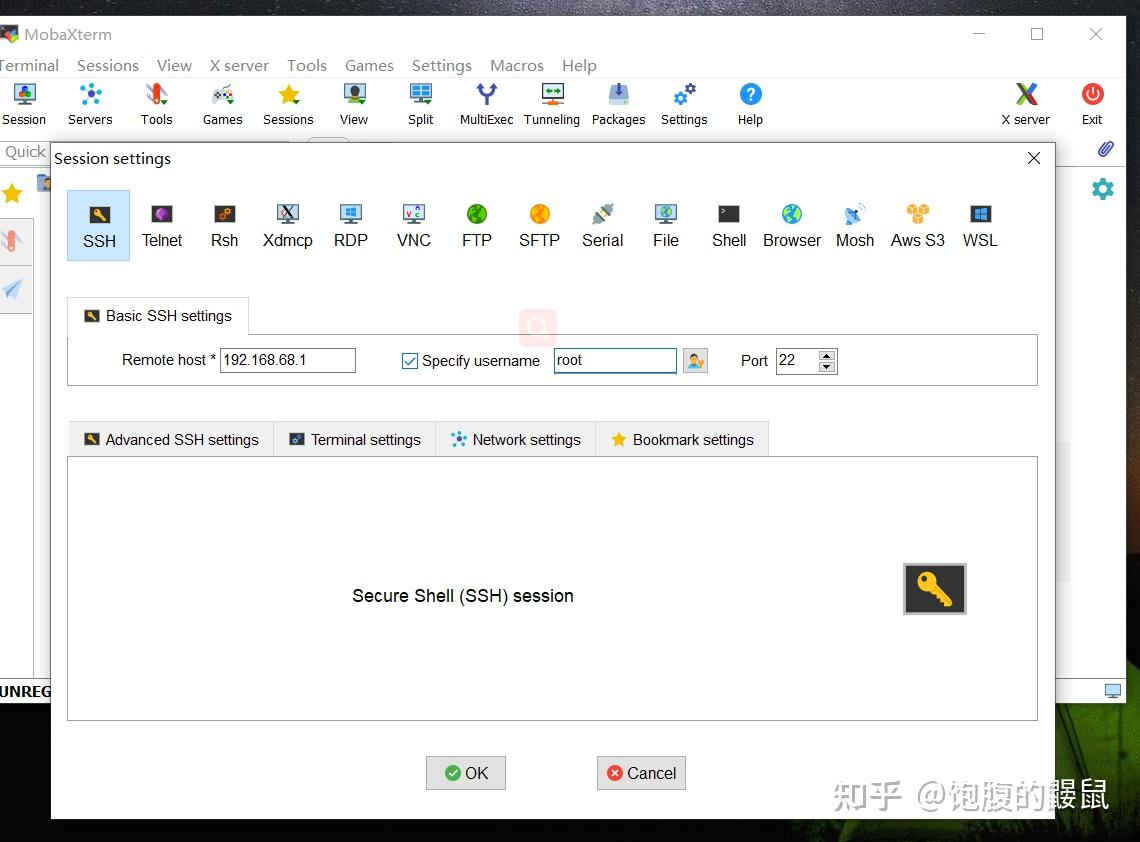Open the Help menu
This screenshot has width=1140, height=842.
(x=579, y=65)
